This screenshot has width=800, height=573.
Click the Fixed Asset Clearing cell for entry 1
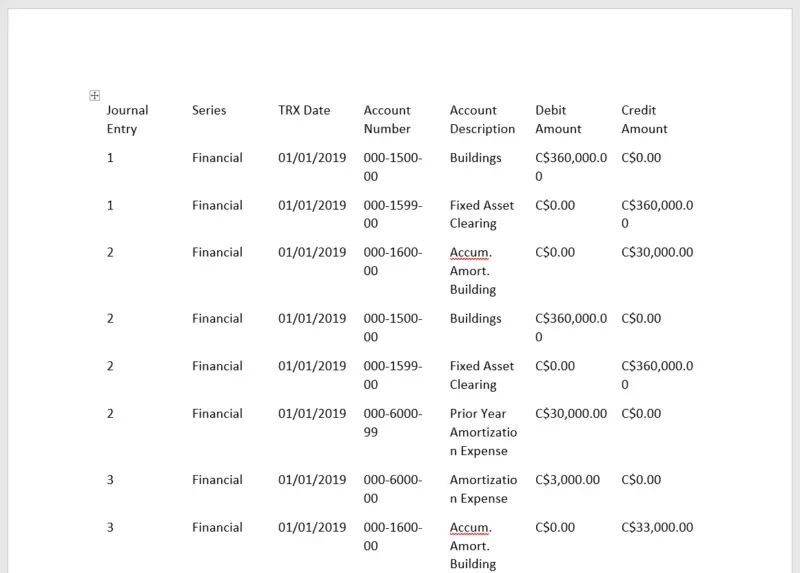click(481, 214)
